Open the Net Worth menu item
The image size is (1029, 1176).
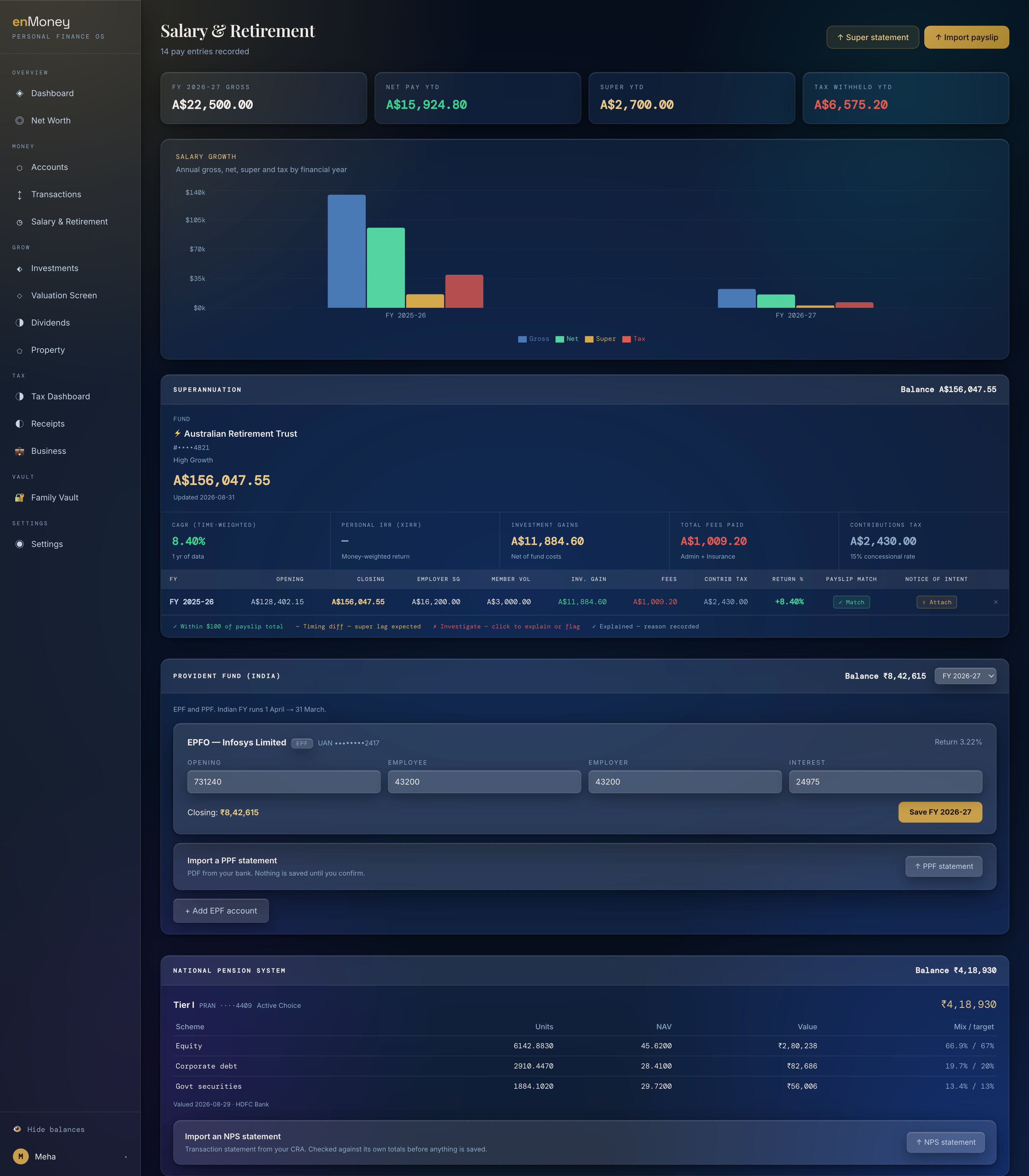pyautogui.click(x=70, y=121)
